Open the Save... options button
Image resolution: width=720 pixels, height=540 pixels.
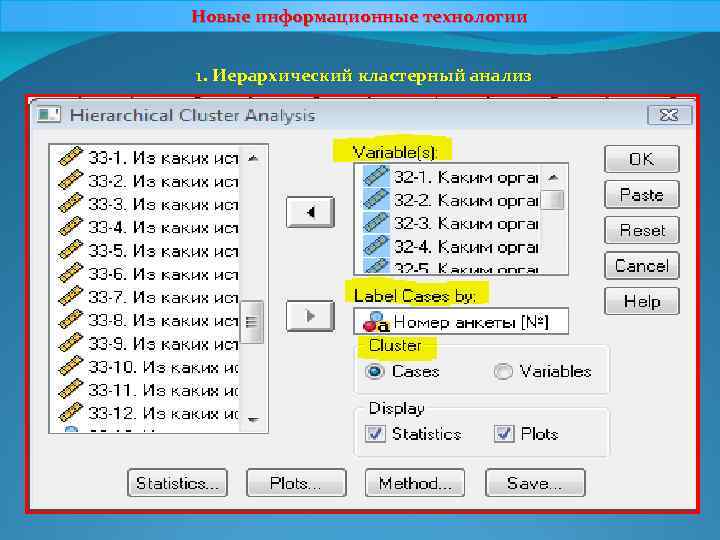(535, 483)
